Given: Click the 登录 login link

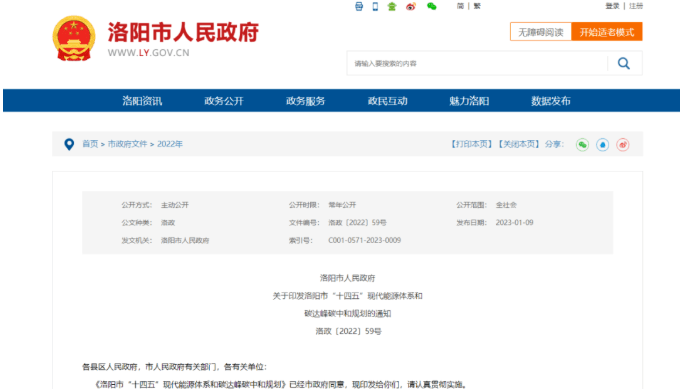Looking at the screenshot, I should pos(612,6).
